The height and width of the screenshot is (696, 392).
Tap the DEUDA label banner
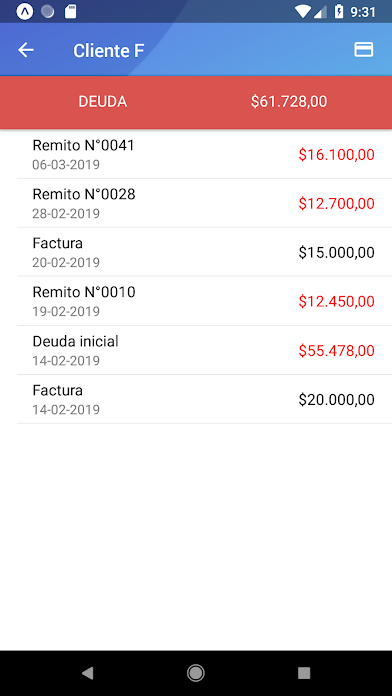click(103, 102)
